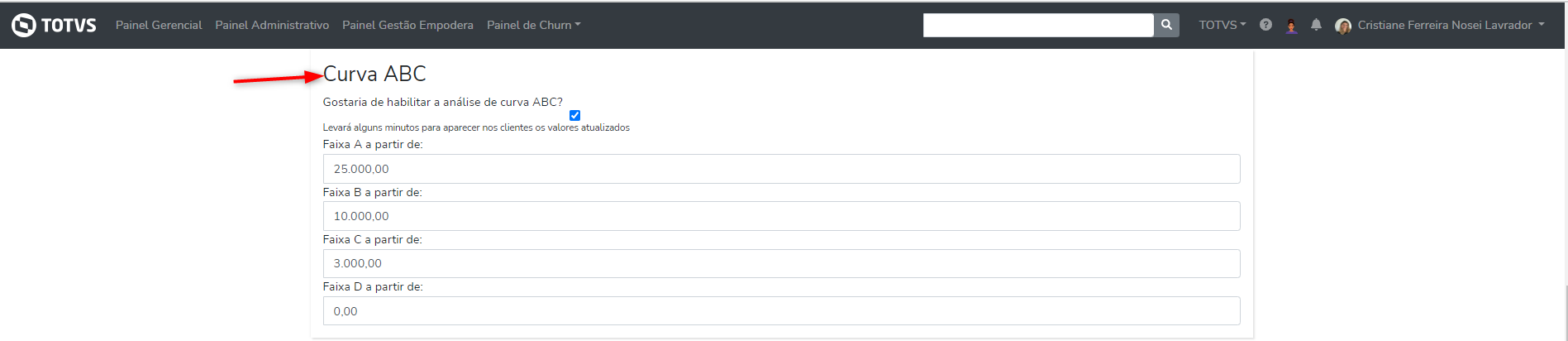Select the Faixa B value field
This screenshot has height=341, width=1568.
pos(781,216)
